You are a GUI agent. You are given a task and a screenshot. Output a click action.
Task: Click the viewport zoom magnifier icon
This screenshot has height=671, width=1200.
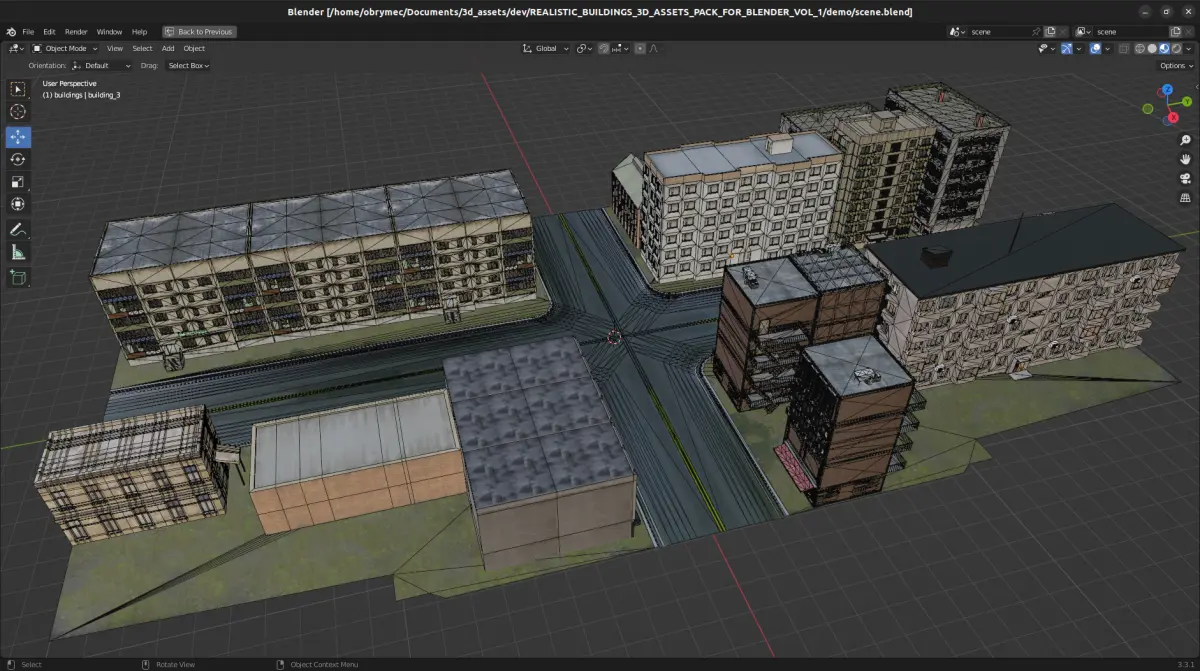click(1185, 141)
